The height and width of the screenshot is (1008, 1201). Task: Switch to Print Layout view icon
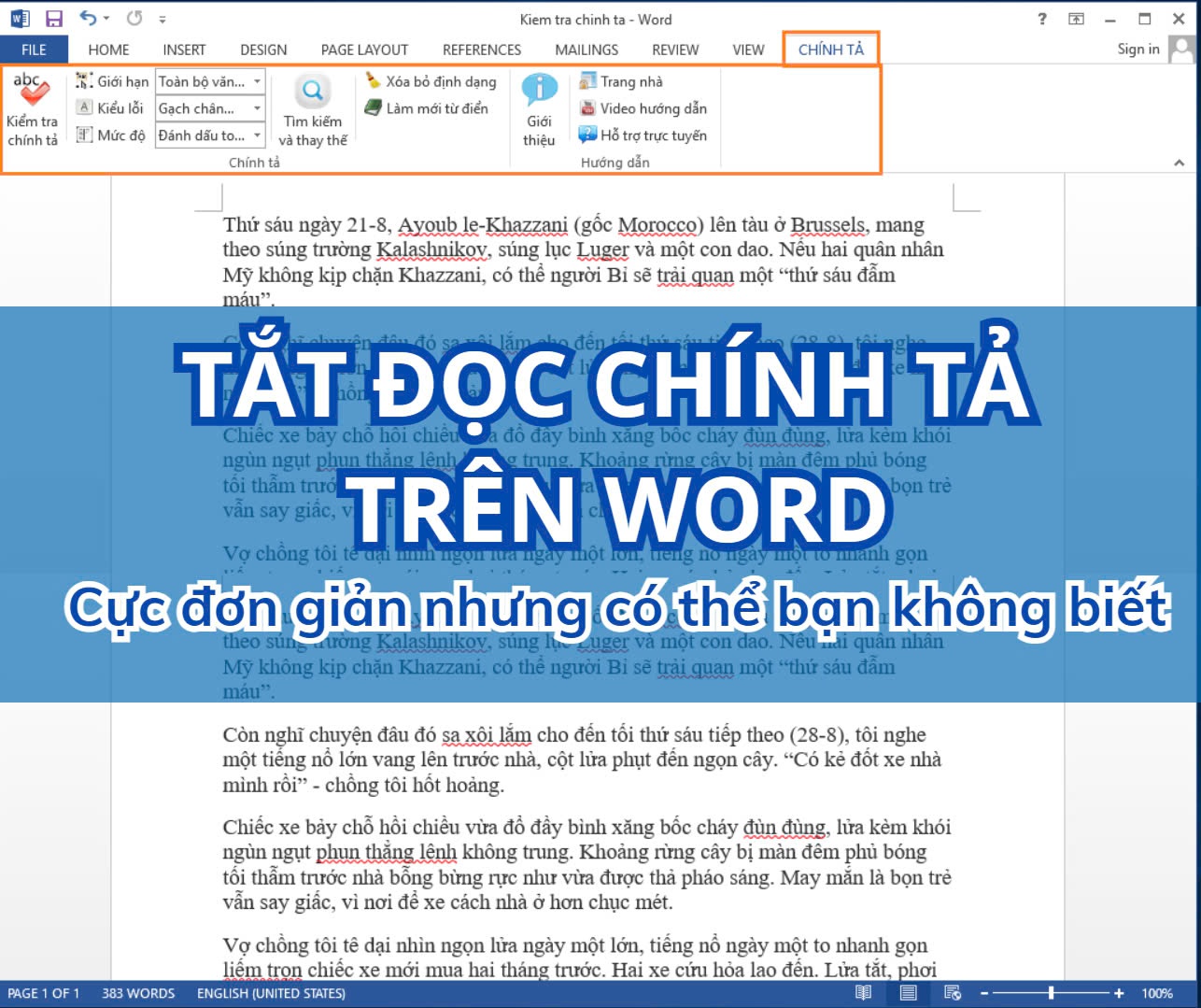click(908, 993)
